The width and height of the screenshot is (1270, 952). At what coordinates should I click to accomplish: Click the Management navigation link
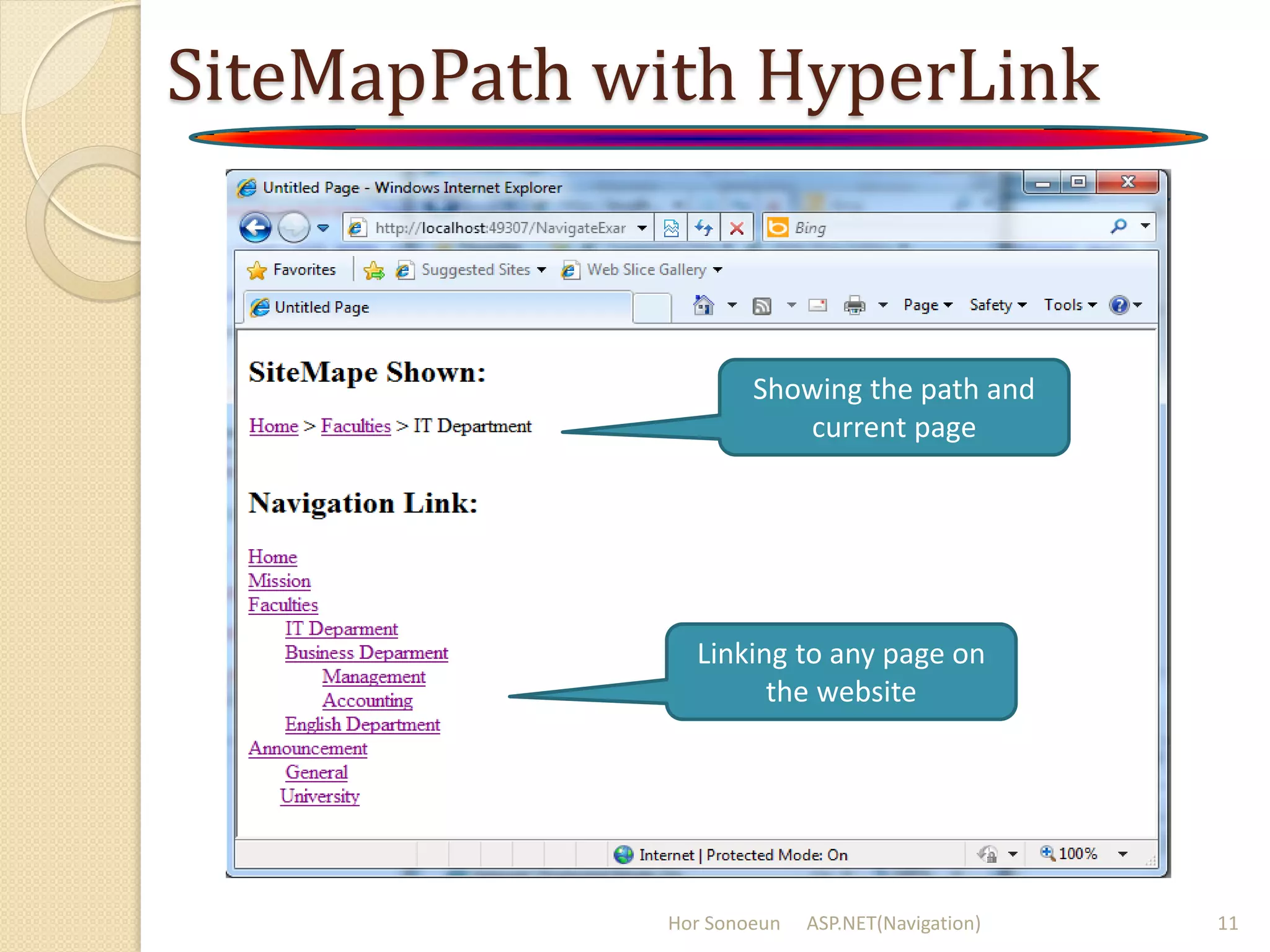(x=374, y=677)
